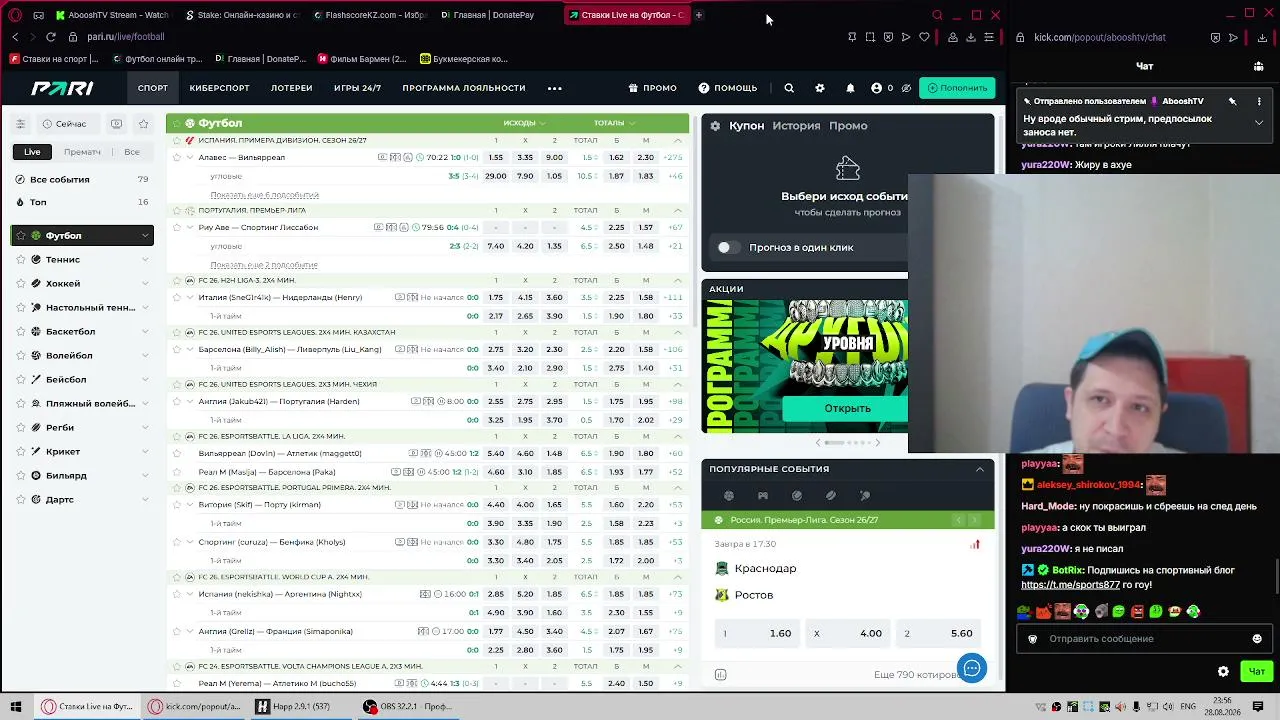
Task: Open the coupon settings gear icon
Action: click(715, 126)
